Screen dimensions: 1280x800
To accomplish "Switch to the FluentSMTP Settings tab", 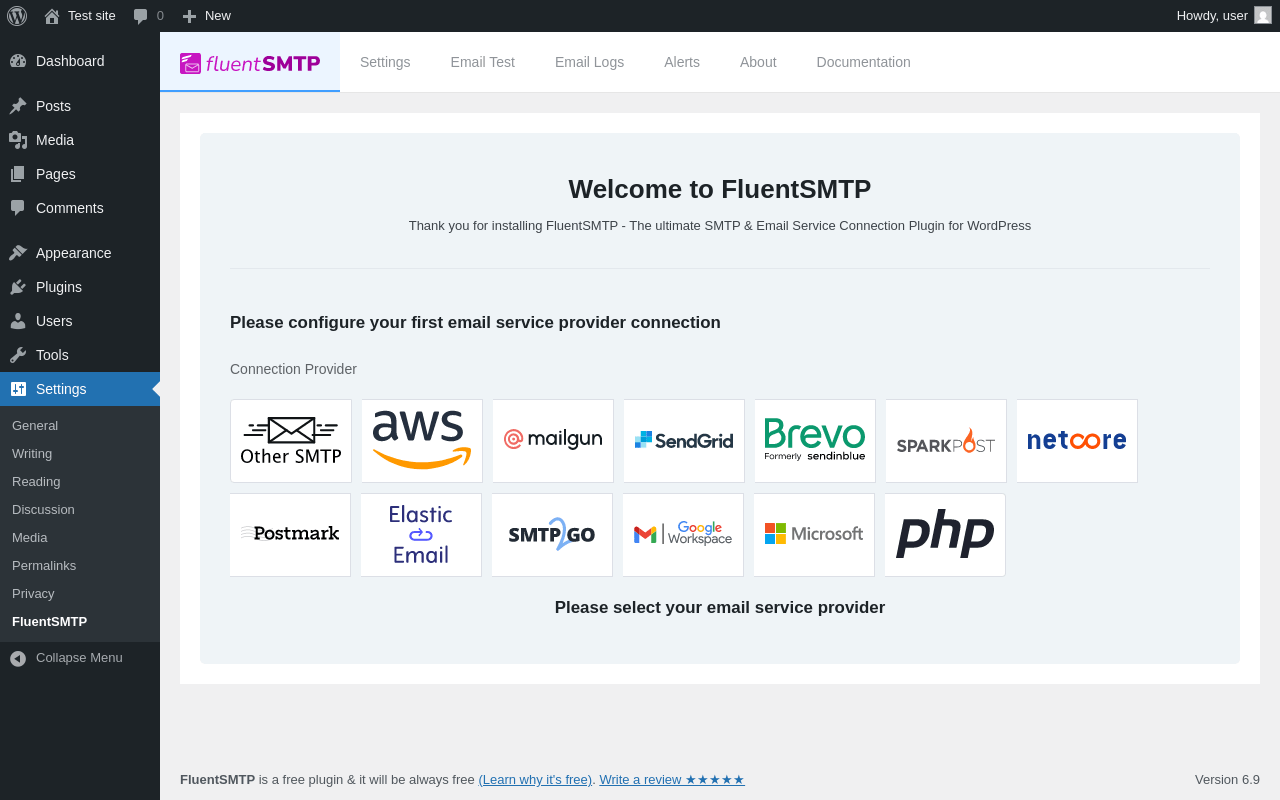I will [385, 62].
